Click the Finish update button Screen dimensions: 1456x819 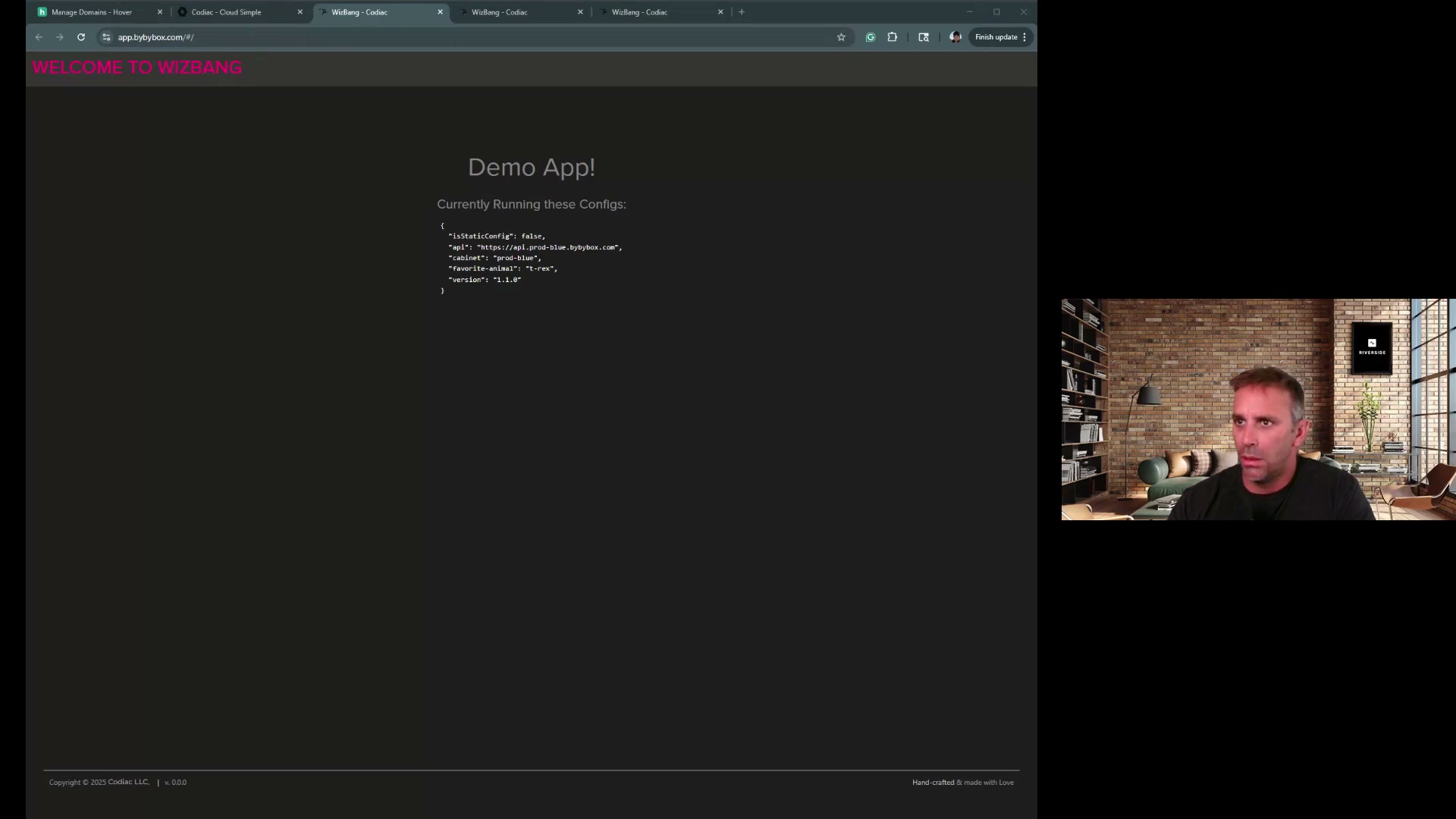coord(996,37)
